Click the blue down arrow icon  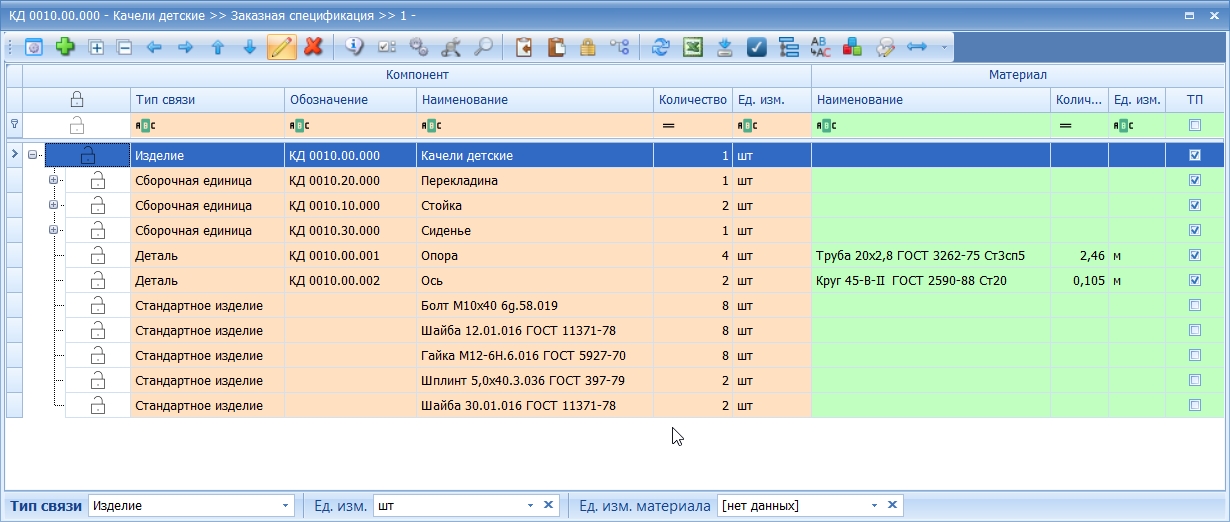[x=249, y=47]
